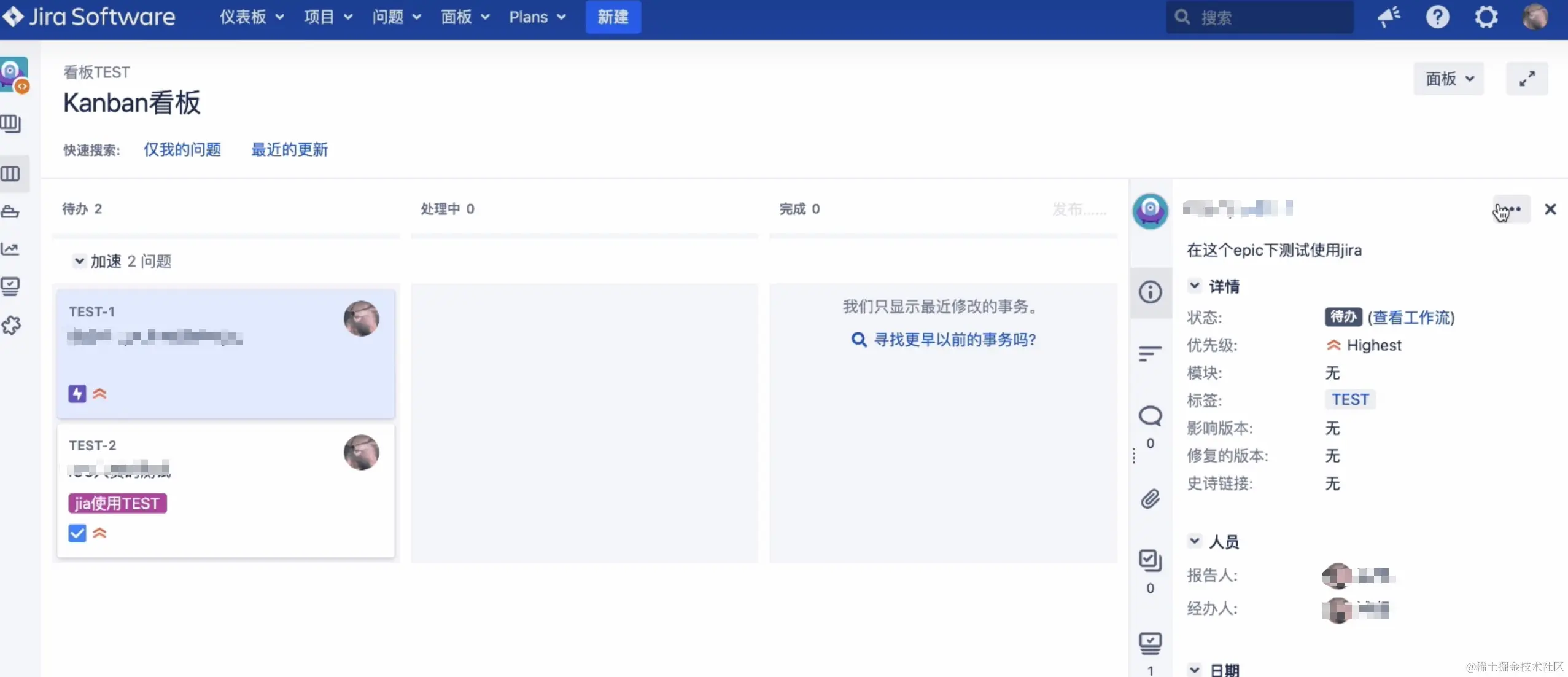The height and width of the screenshot is (677, 1568).
Task: Collapse the 日期 section
Action: pos(1194,670)
